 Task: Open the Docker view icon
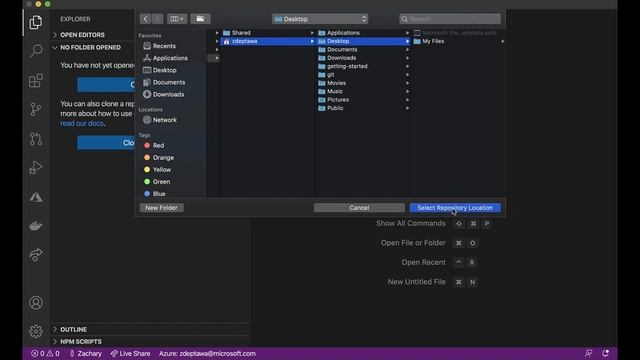click(36, 226)
